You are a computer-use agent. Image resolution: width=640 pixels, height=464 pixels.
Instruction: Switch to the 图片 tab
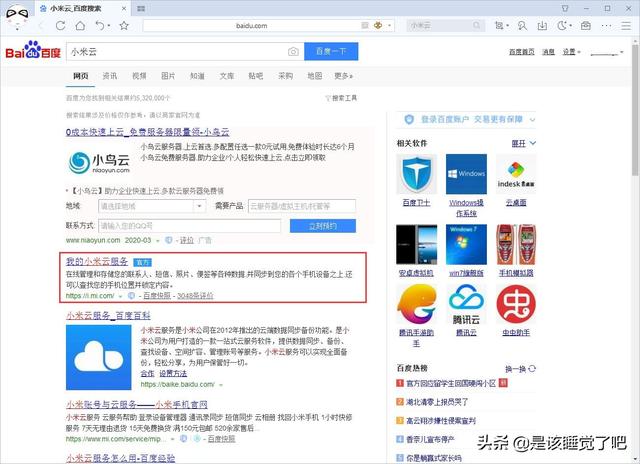[168, 76]
